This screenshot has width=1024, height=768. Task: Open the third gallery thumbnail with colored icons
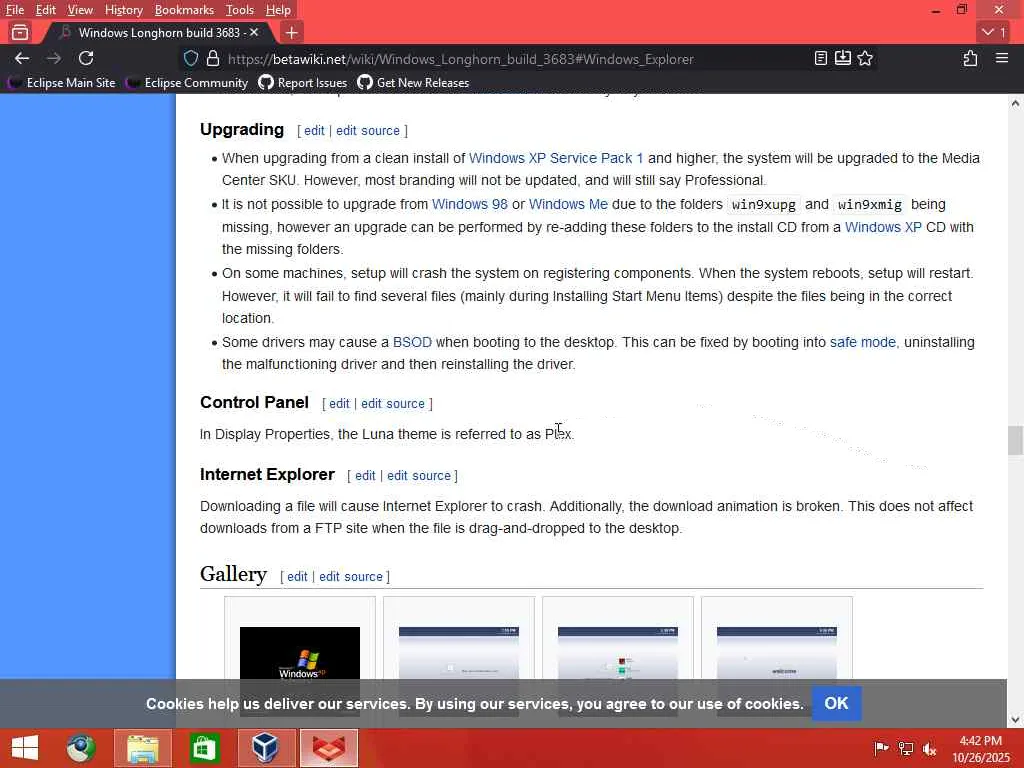tap(618, 653)
